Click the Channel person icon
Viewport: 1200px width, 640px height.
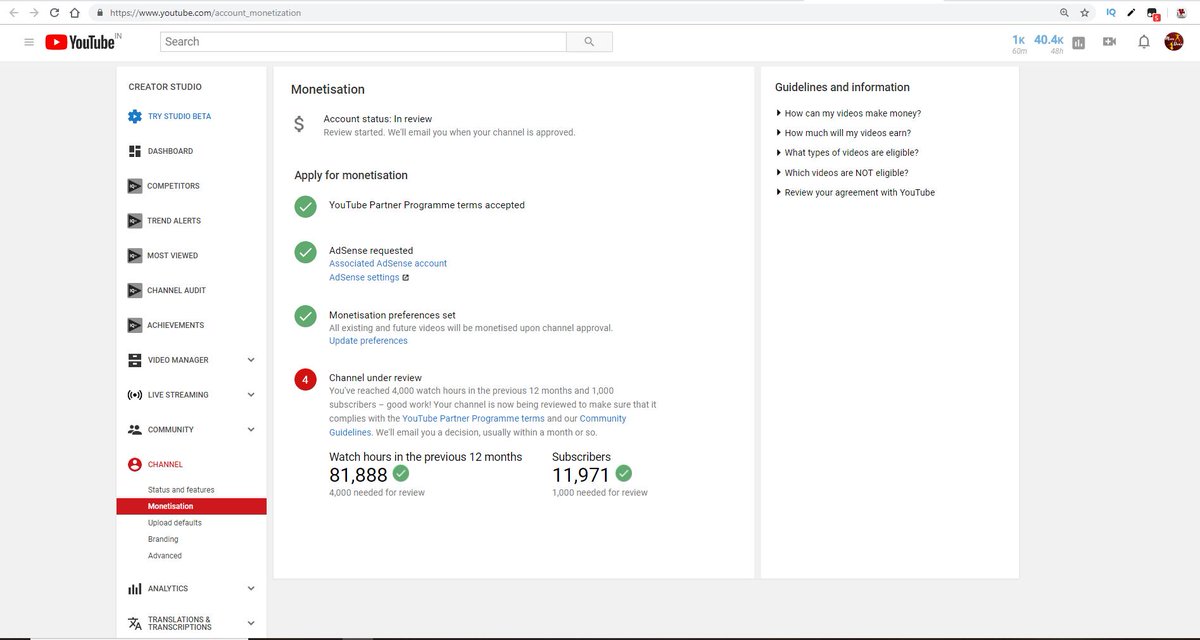click(135, 465)
